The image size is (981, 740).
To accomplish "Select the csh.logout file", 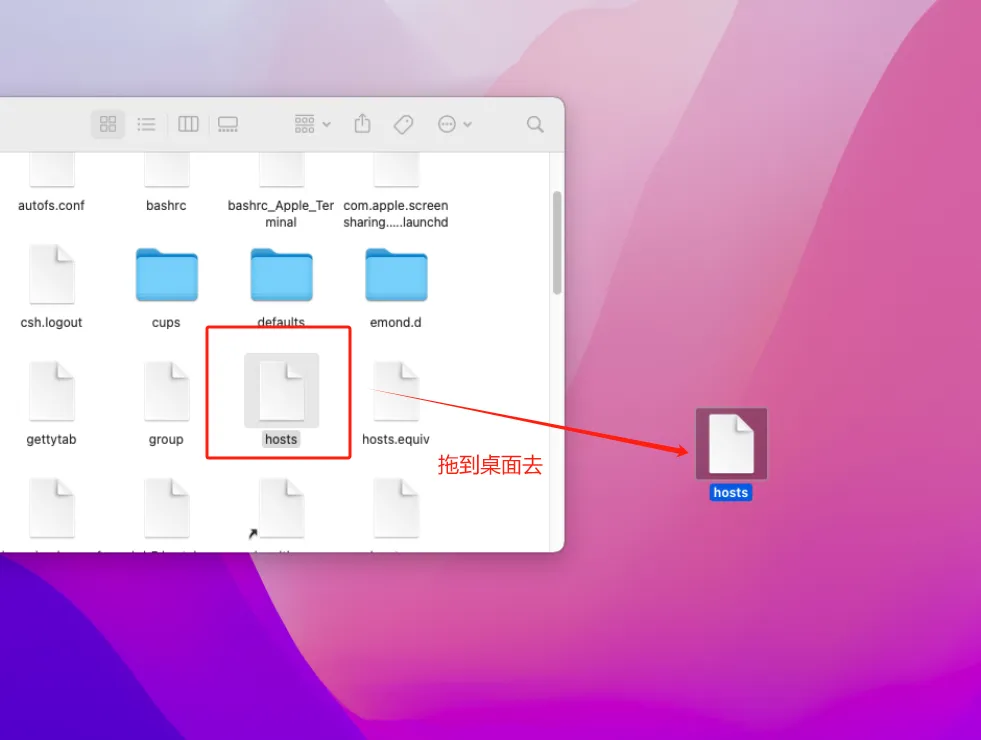I will coord(51,275).
